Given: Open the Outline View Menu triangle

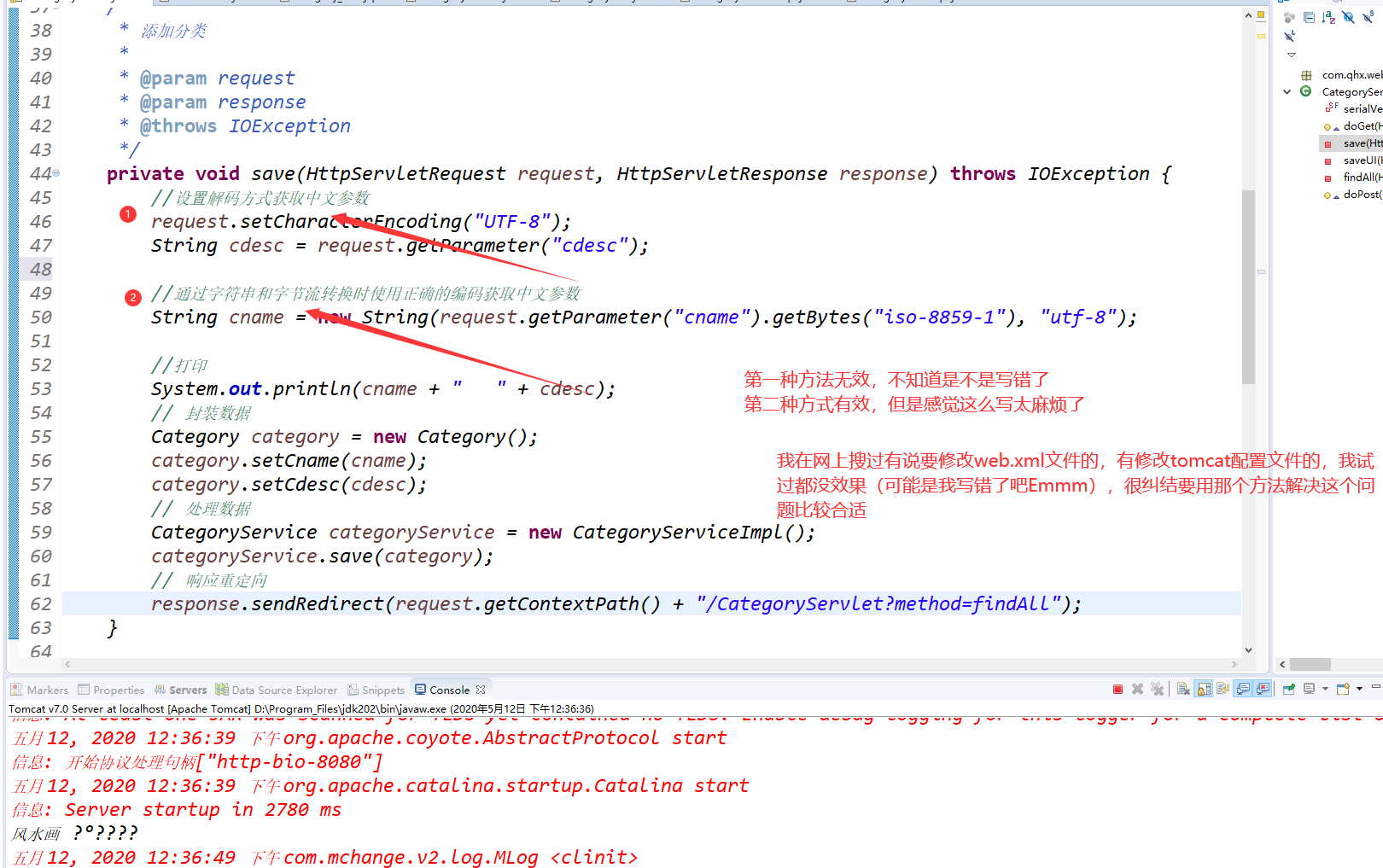Looking at the screenshot, I should pos(1292,55).
